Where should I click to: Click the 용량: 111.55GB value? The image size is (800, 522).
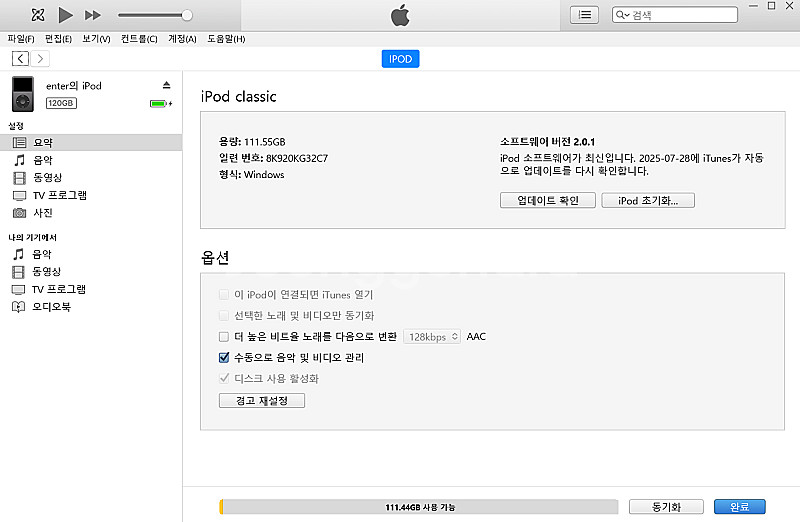coord(252,142)
